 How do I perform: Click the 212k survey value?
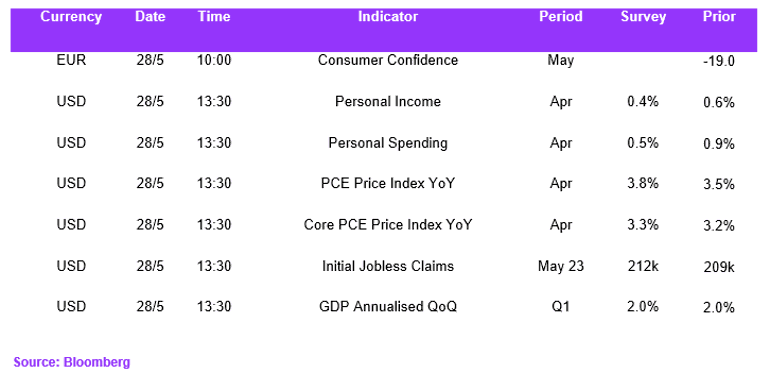[x=643, y=266]
